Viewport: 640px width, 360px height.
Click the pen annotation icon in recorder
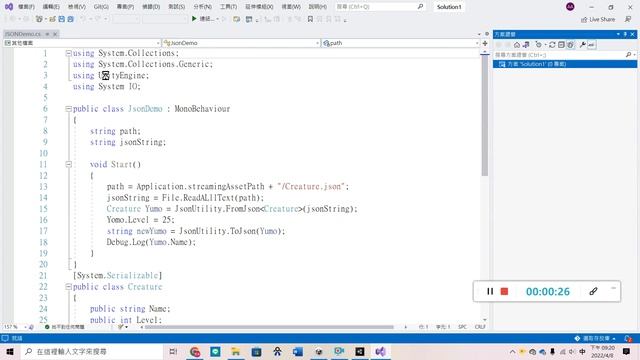click(593, 291)
